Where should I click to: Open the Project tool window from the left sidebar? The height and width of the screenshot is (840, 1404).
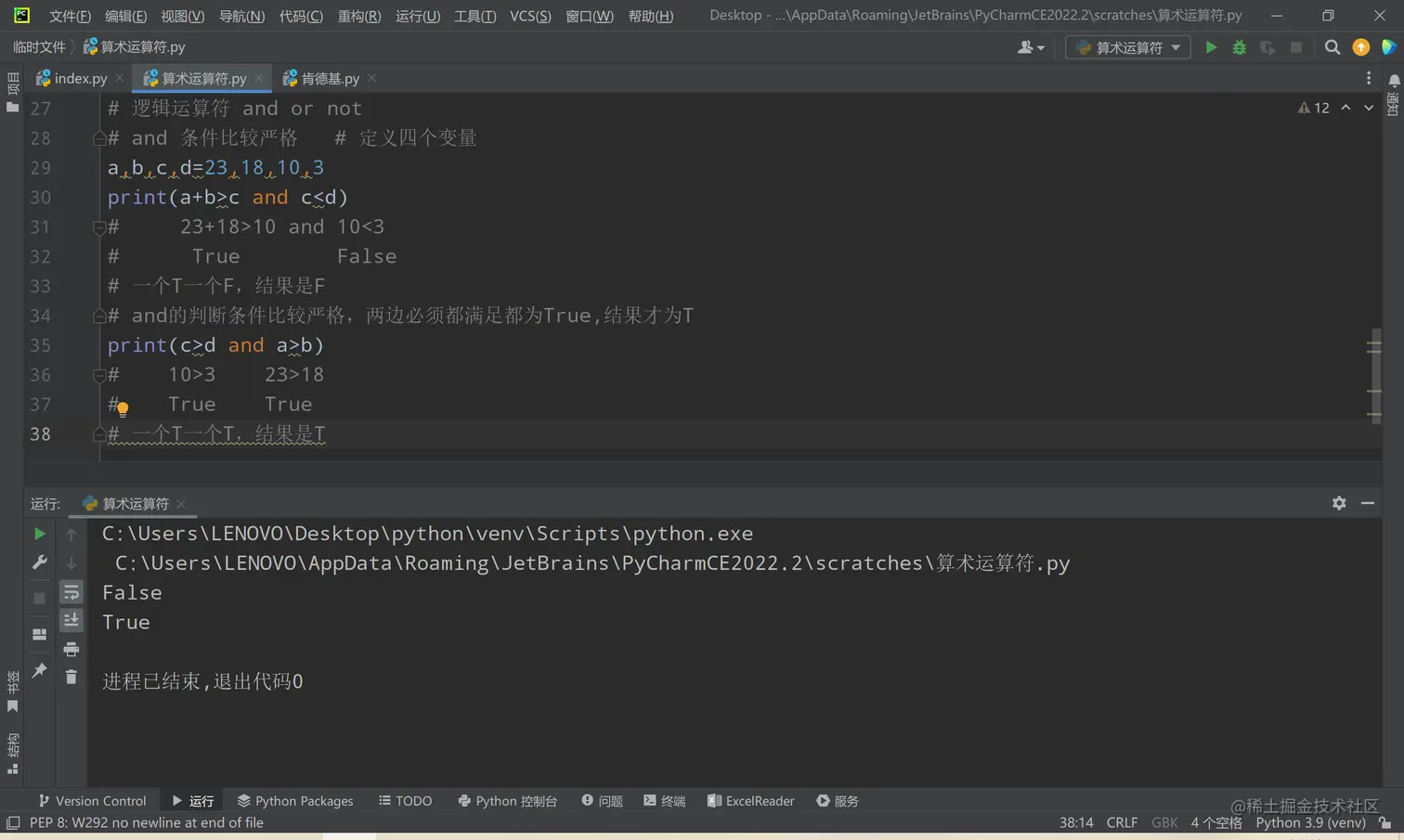(x=12, y=93)
